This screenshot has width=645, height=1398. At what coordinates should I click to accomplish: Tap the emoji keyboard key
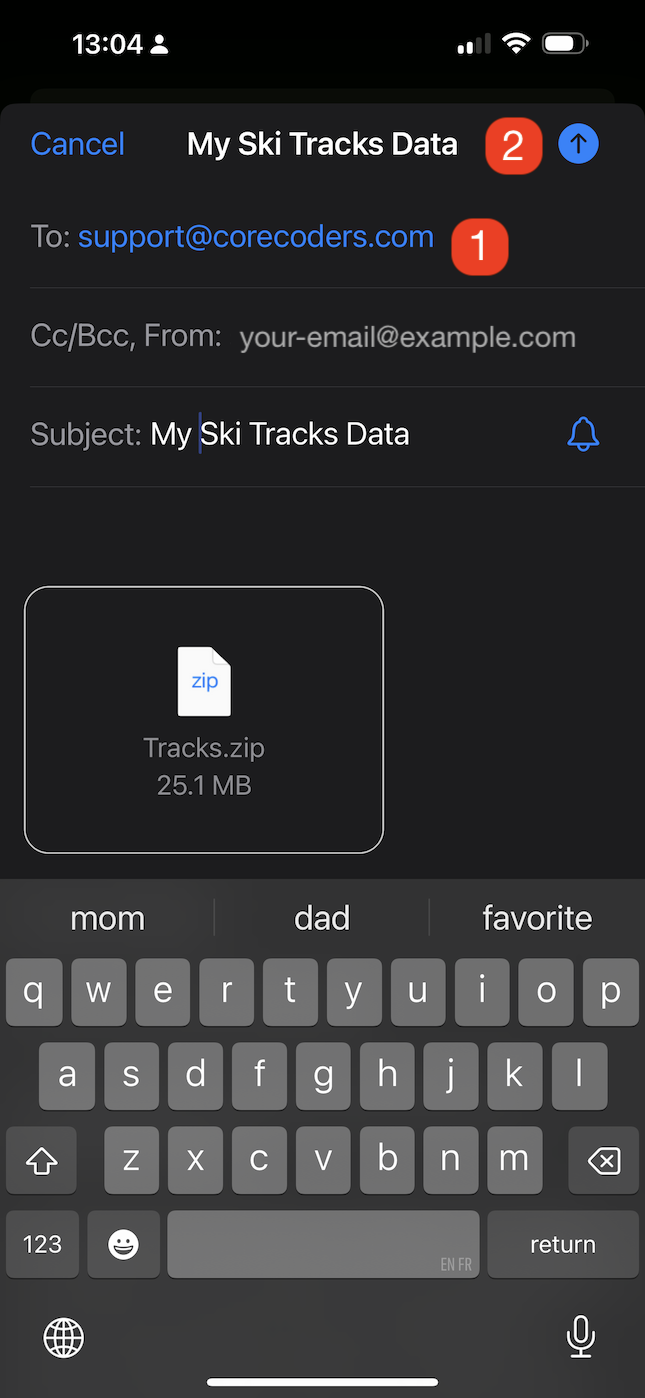[123, 1244]
